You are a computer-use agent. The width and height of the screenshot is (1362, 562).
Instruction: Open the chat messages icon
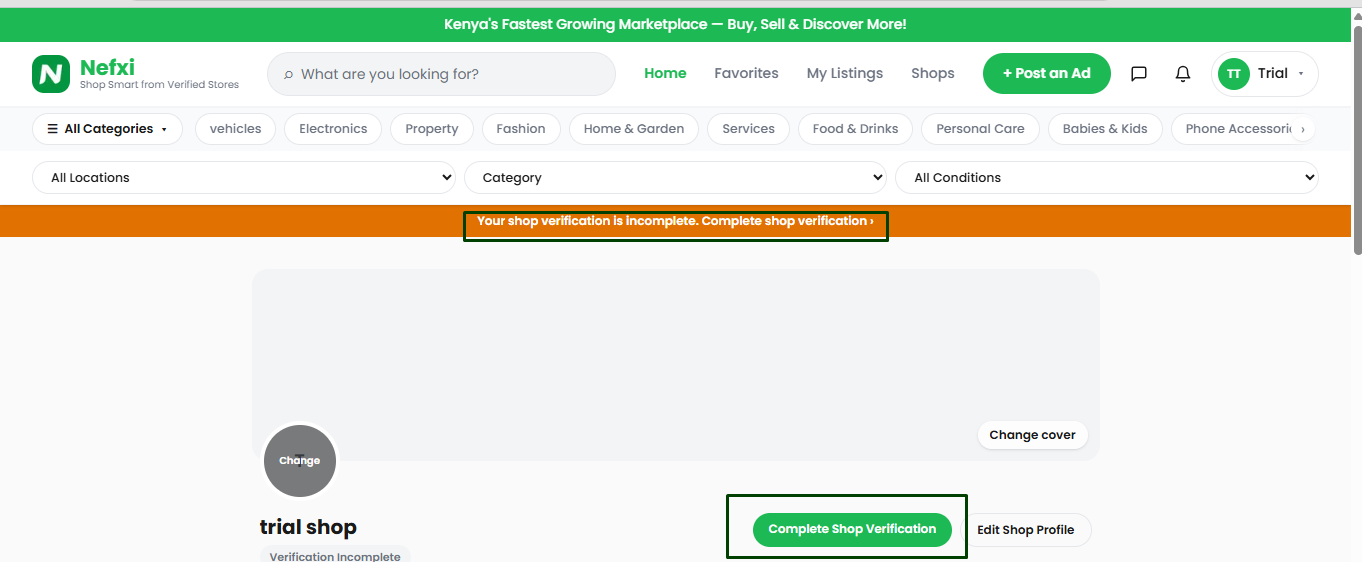(1138, 74)
